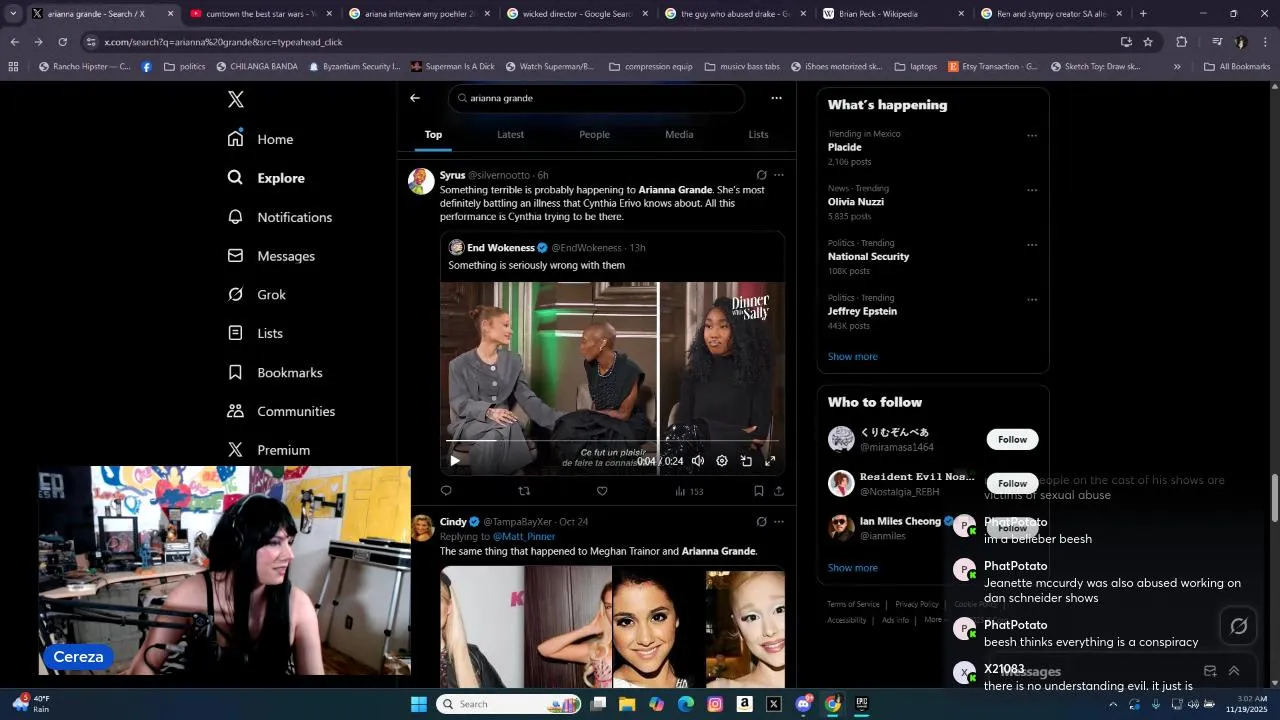
Task: Open Instagram from taskbar
Action: click(x=715, y=704)
